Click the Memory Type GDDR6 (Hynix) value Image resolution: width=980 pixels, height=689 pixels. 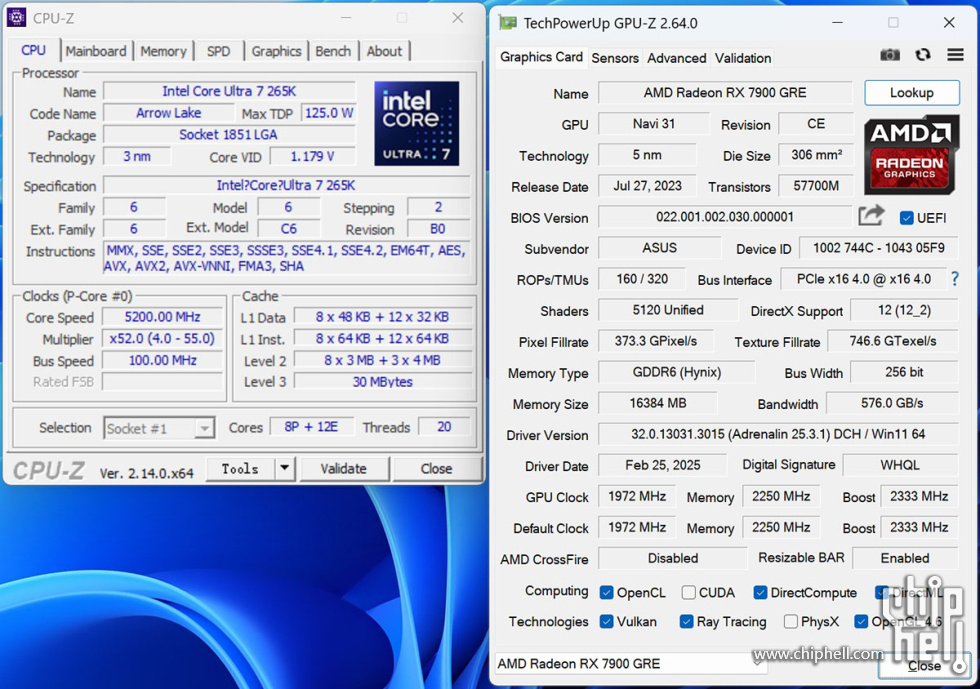tap(677, 372)
